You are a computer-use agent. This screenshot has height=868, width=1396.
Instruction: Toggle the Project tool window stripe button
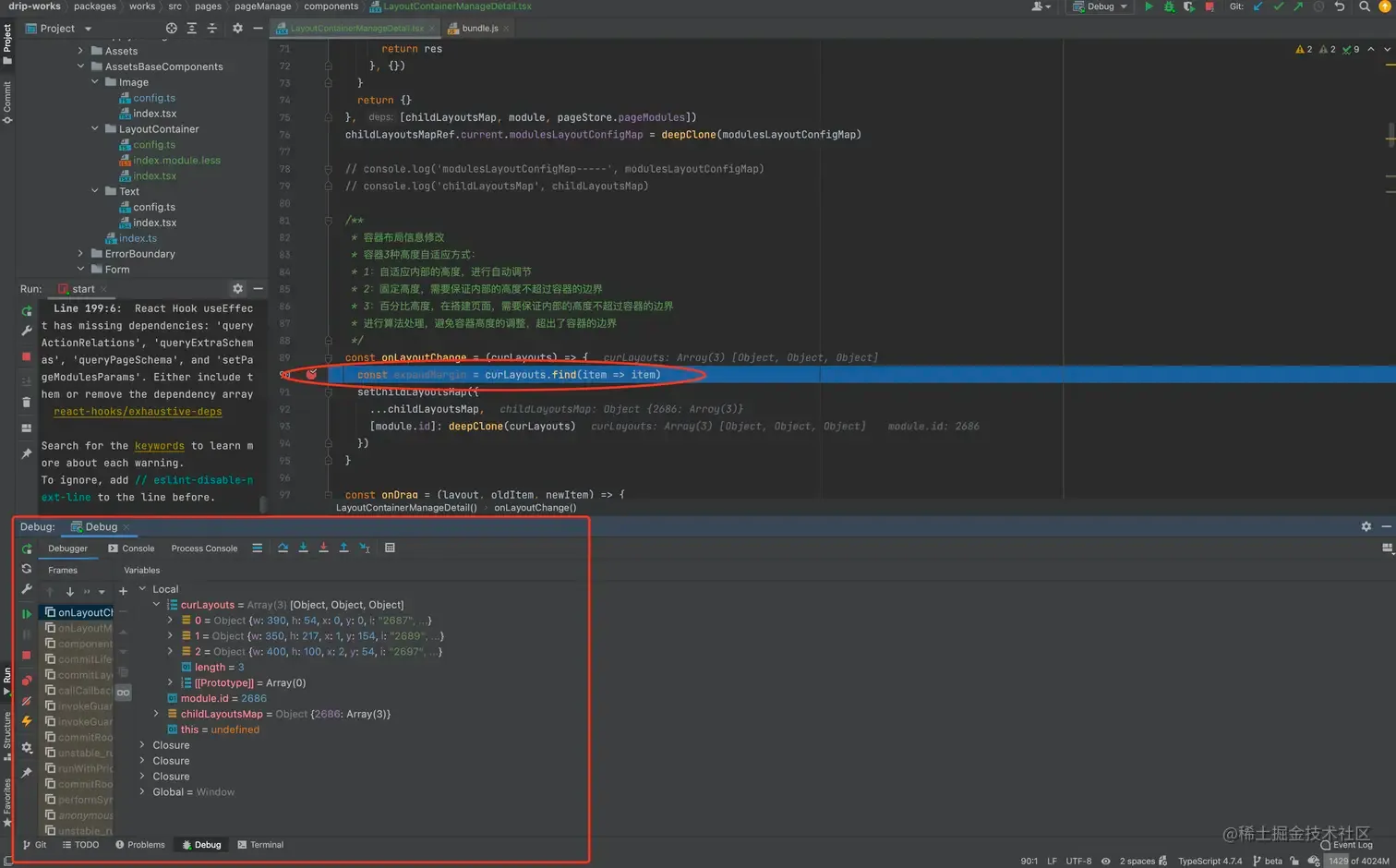(x=6, y=42)
